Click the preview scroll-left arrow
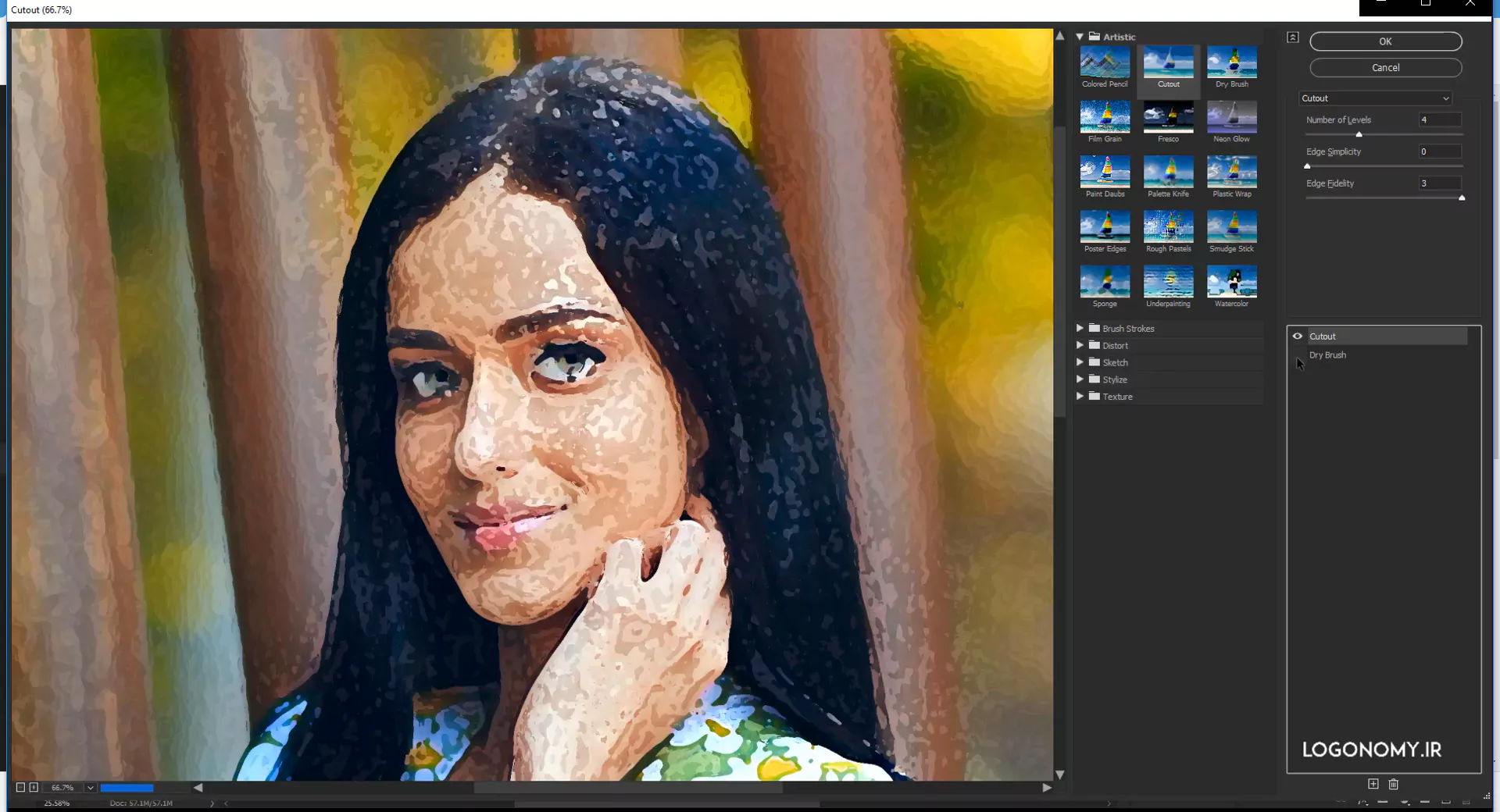Image resolution: width=1500 pixels, height=812 pixels. tap(198, 788)
